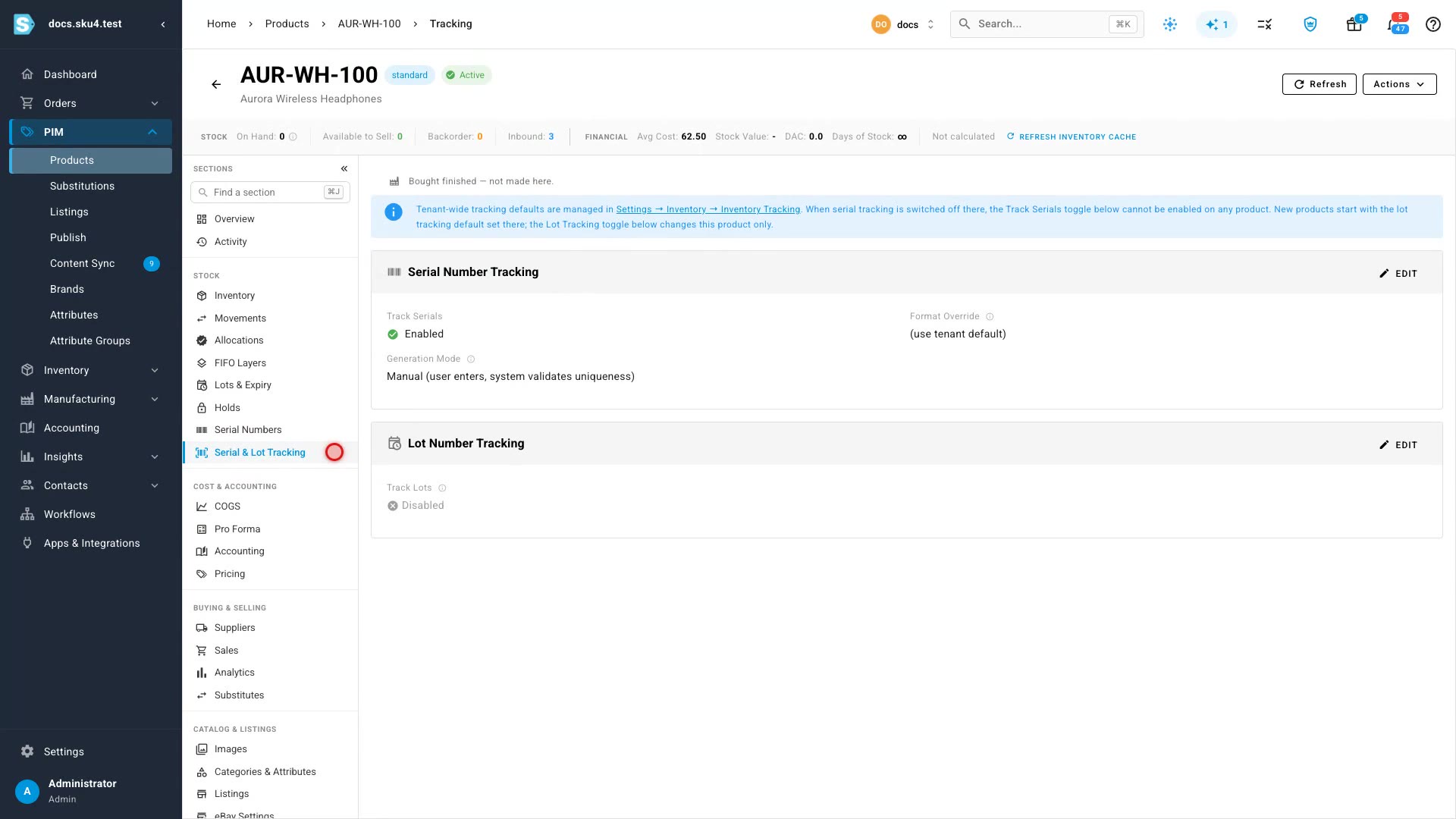Click the AI sparkle assistant icon
The width and height of the screenshot is (1456, 819).
point(1216,24)
